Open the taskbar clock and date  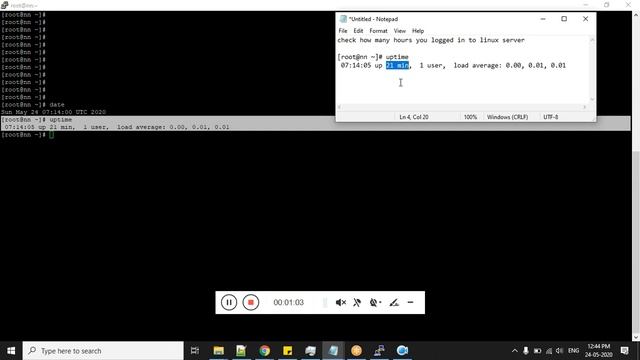[x=598, y=351]
